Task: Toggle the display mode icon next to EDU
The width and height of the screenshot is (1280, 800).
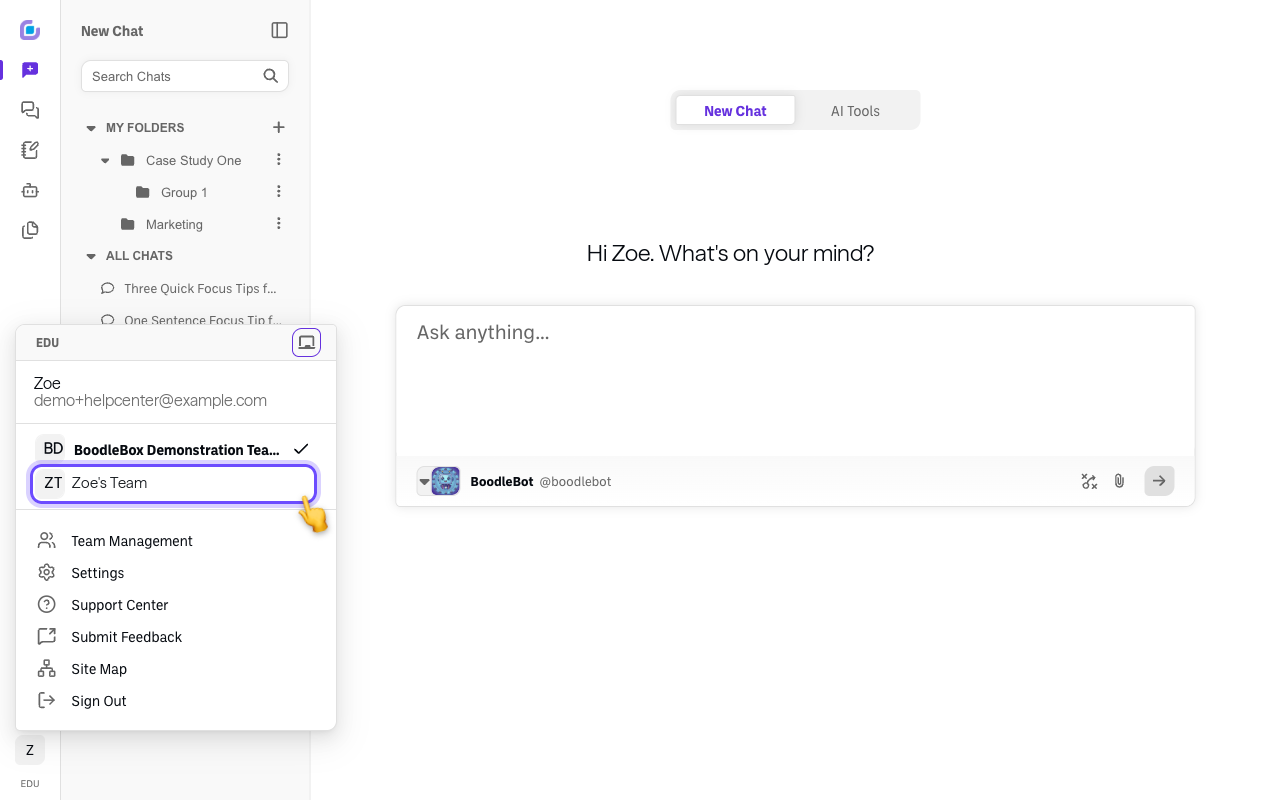Action: click(306, 343)
